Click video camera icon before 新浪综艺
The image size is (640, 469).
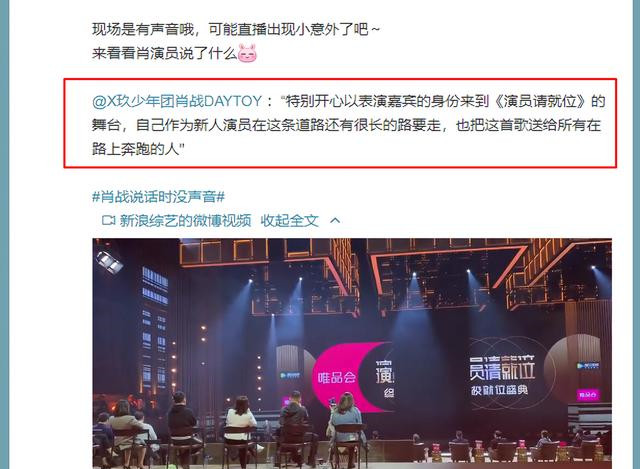(x=108, y=221)
